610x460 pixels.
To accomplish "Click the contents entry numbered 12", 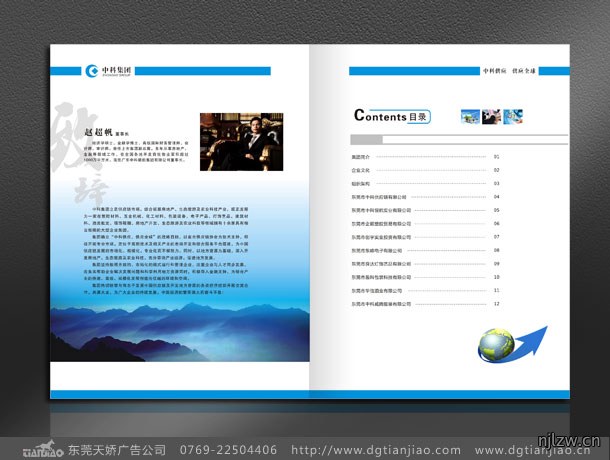I will (x=425, y=304).
